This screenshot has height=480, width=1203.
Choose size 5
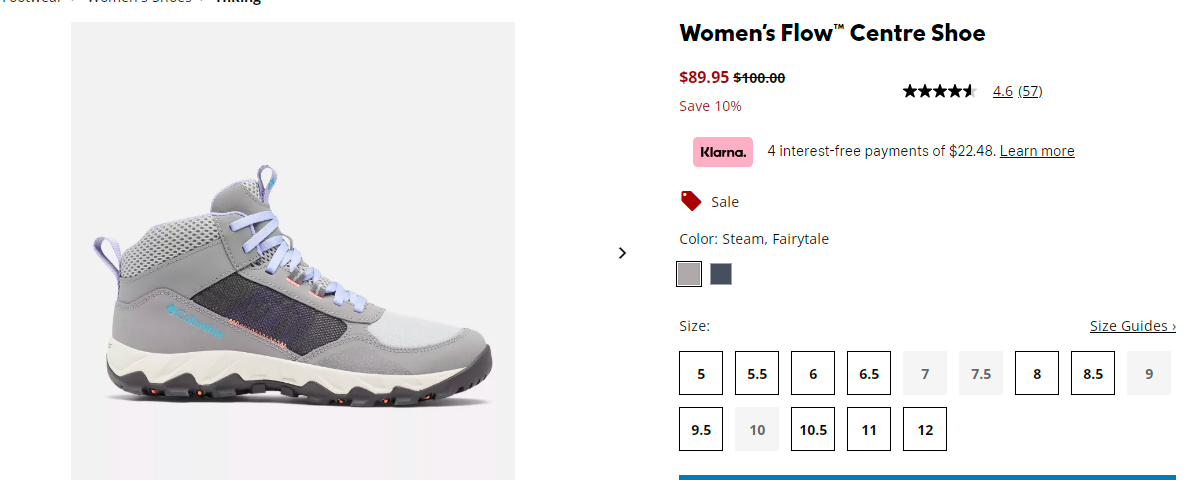pos(701,373)
